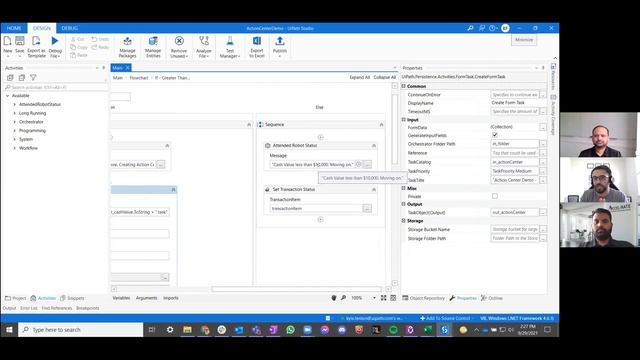Click the New file icon in ribbon
640x360 pixels.
[7, 41]
